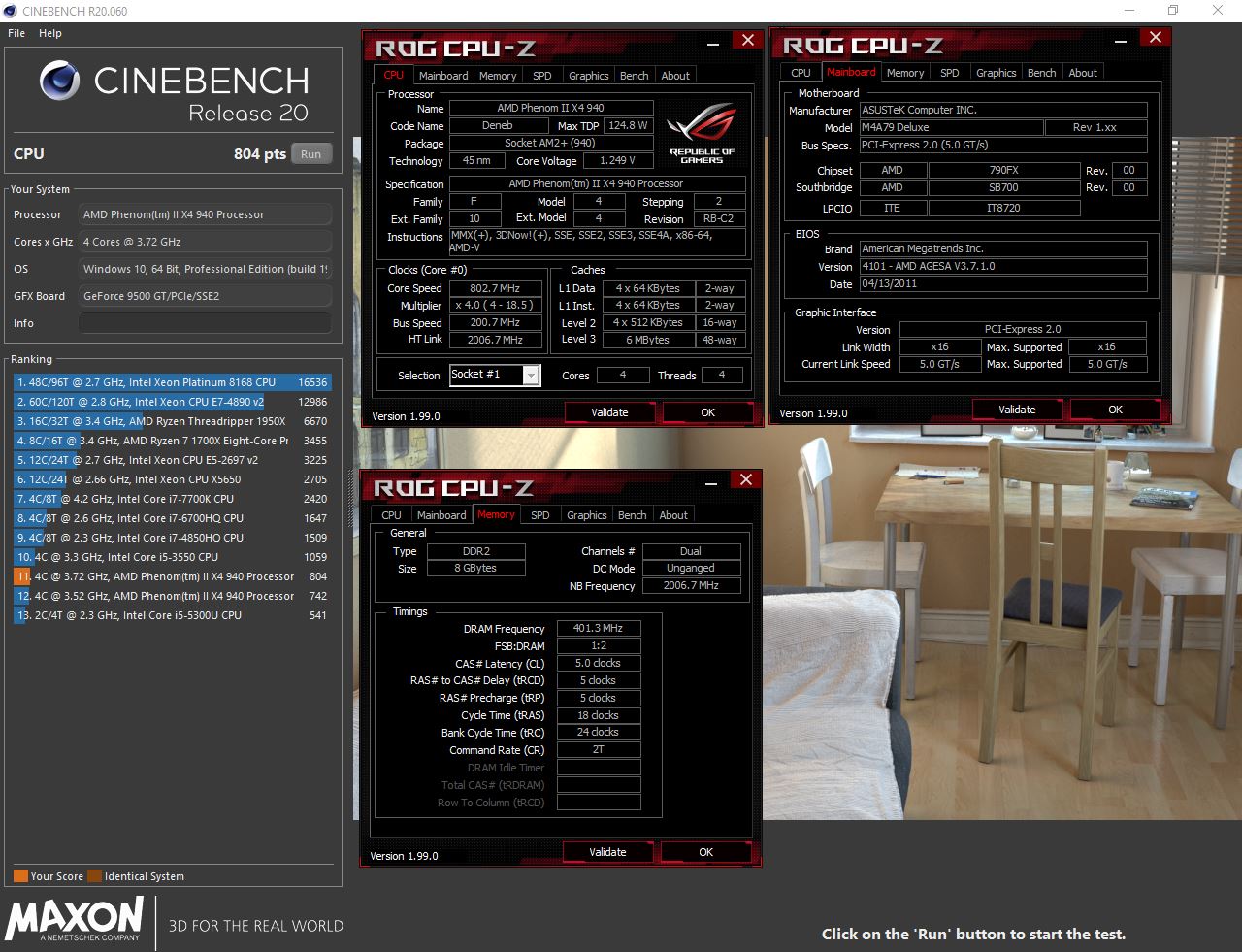Screen dimensions: 1242x952
Task: Select CPU tab in the Mainboard window
Action: [801, 73]
